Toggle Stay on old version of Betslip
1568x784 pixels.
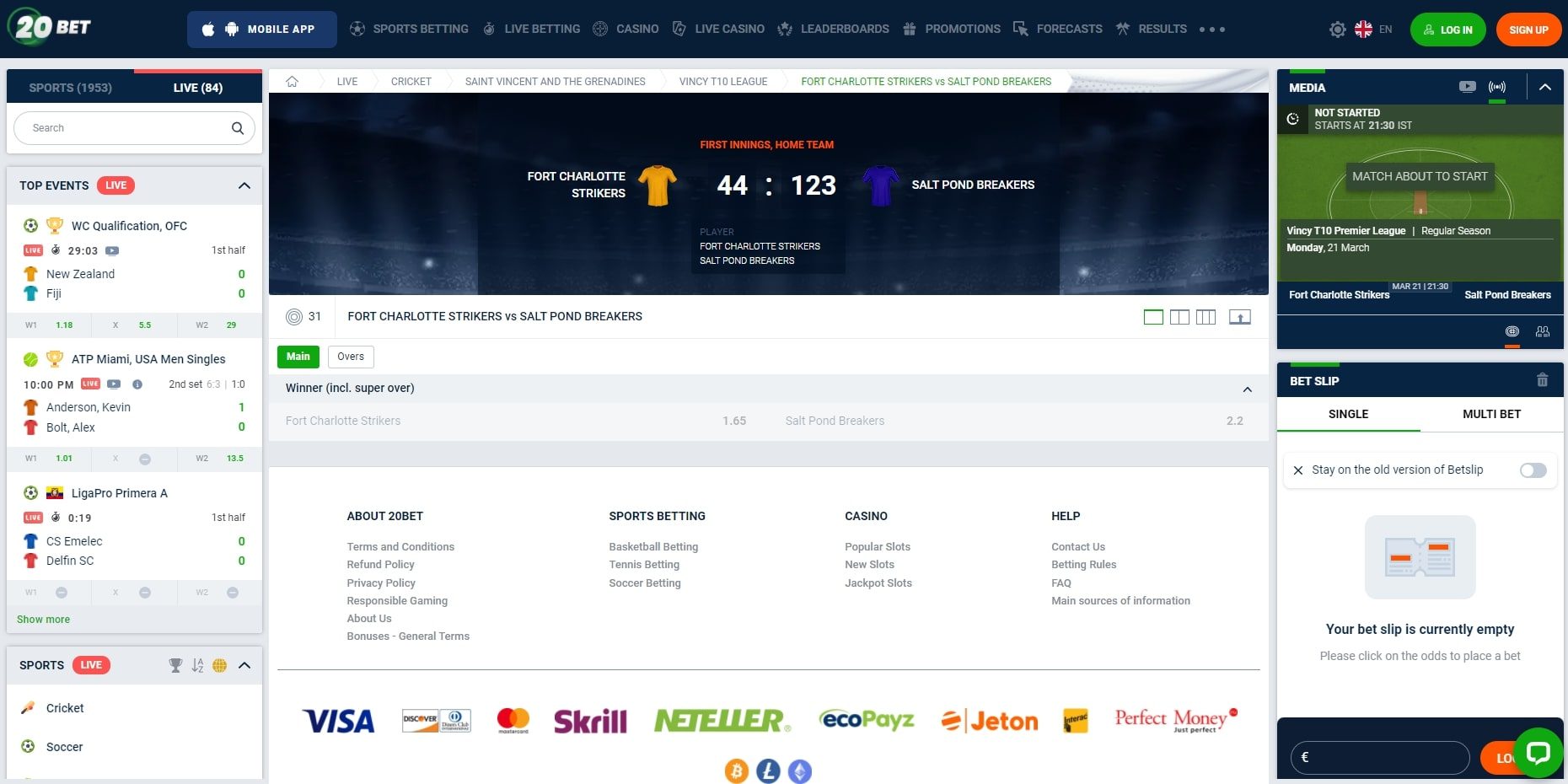(x=1533, y=470)
